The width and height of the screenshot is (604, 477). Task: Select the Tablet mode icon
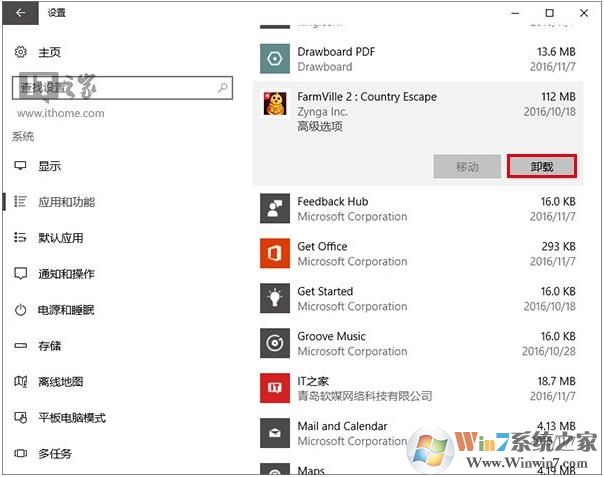[20, 417]
